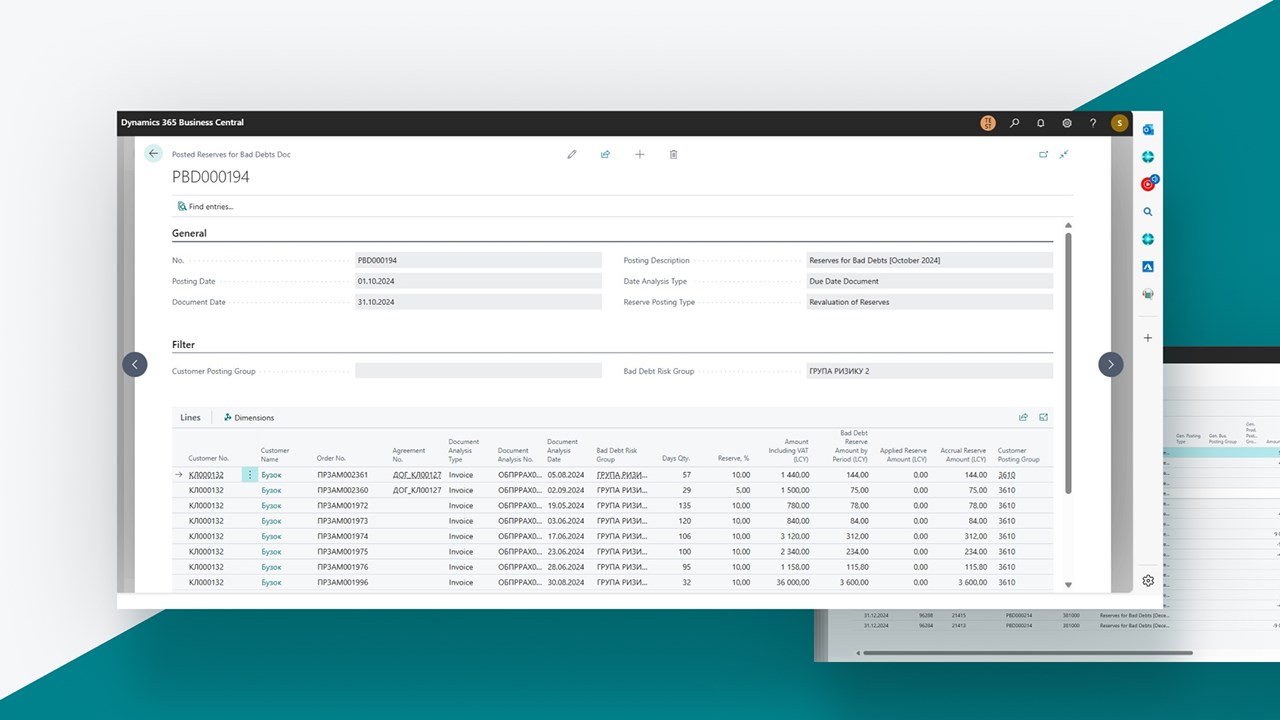Click horizontal scrollbar in the background window
The height and width of the screenshot is (720, 1280).
(1027, 653)
